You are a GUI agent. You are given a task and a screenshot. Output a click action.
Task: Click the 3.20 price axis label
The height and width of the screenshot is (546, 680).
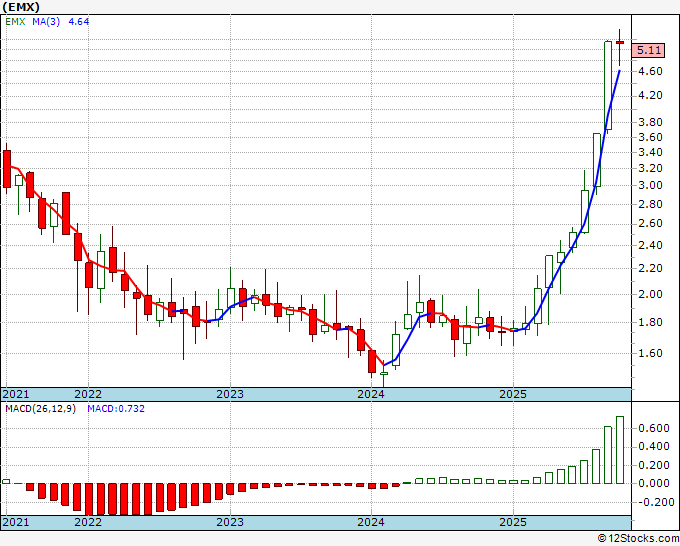(651, 168)
